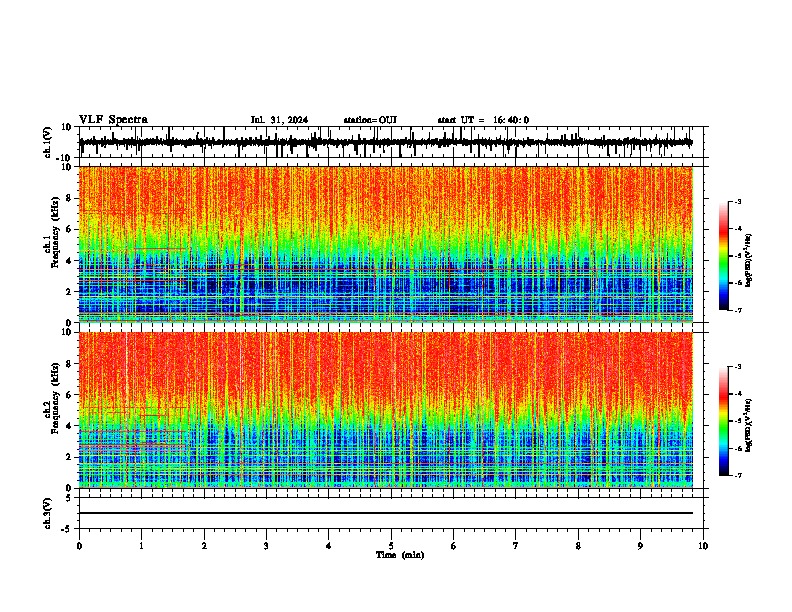Click the ch.2 spectrogram panel

point(385,410)
